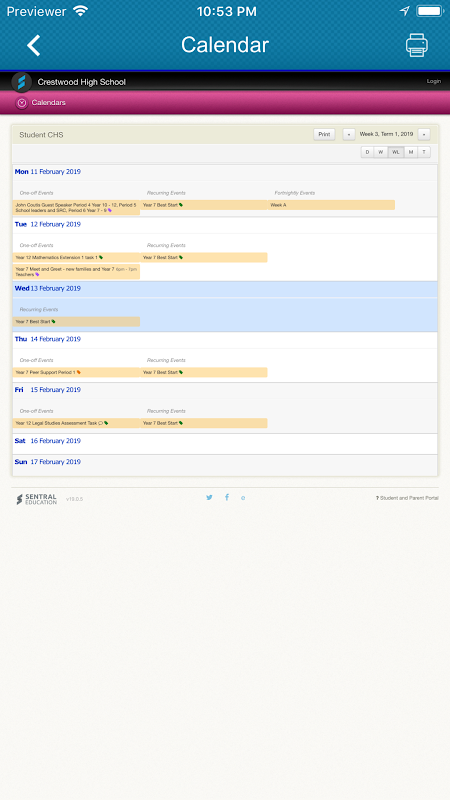The width and height of the screenshot is (450, 800).
Task: Open Year 12 Legal Studies Assessment Task
Action: pyautogui.click(x=76, y=423)
